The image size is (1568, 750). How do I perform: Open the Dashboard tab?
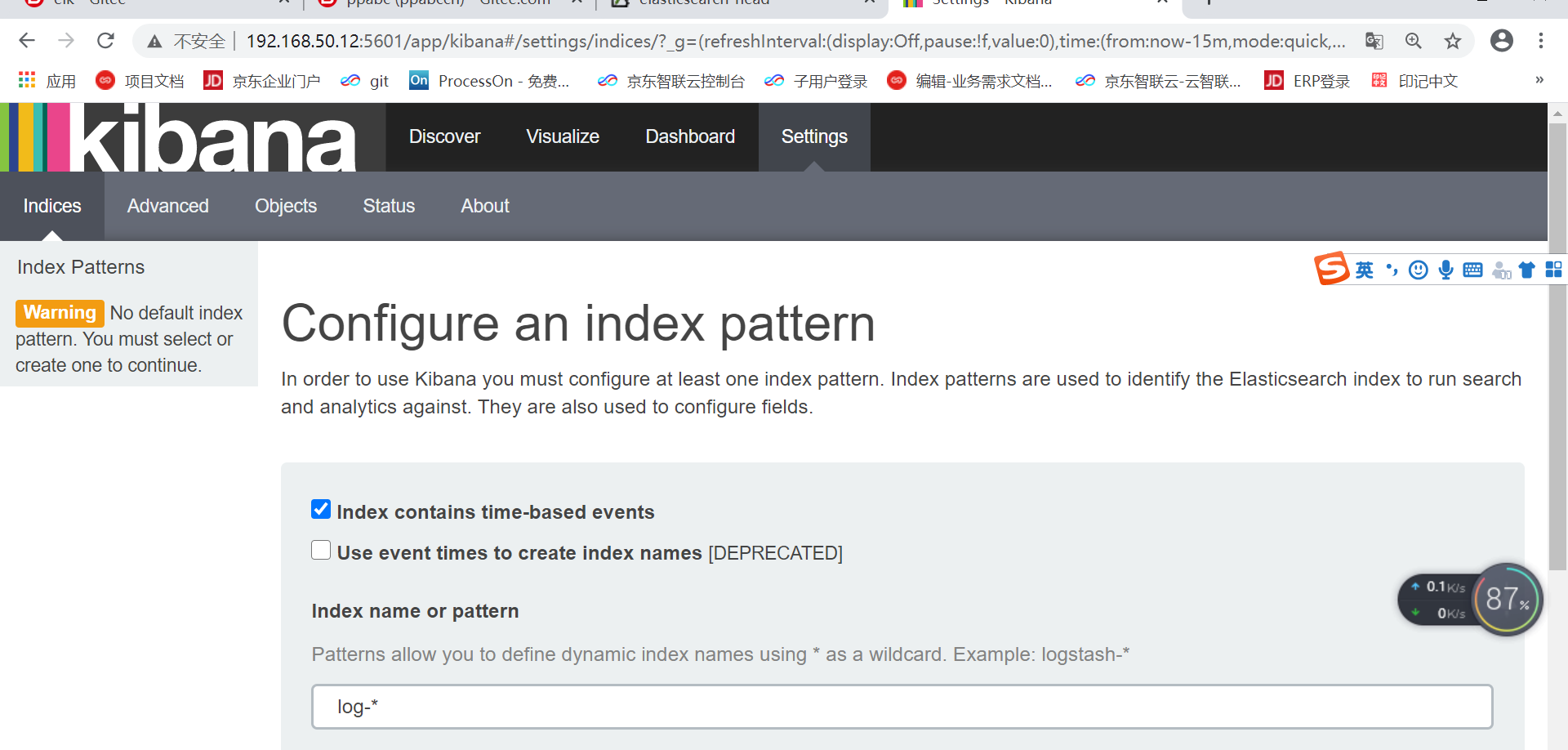pyautogui.click(x=690, y=137)
